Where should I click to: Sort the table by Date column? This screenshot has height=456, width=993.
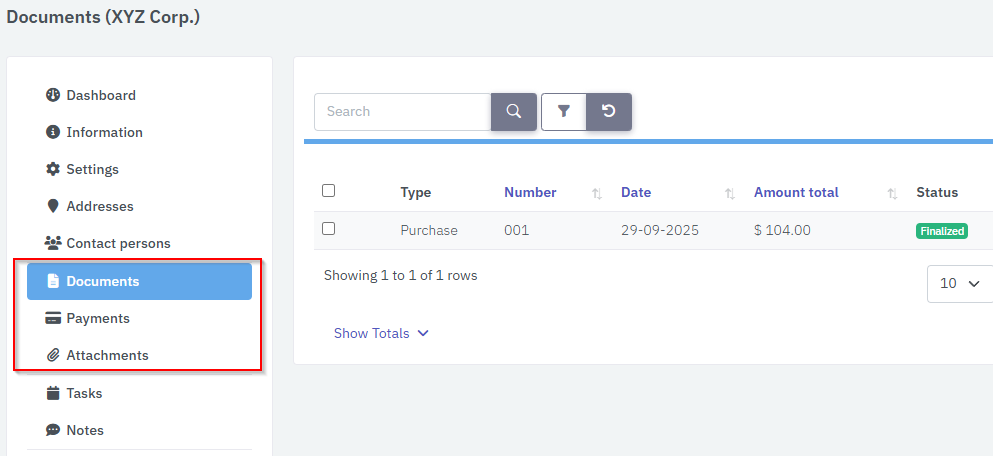[636, 192]
